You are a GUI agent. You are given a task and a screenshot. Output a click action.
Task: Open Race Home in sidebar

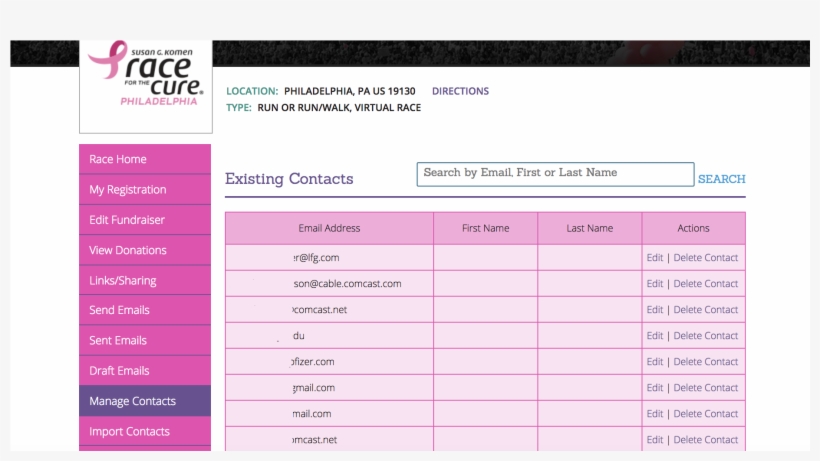point(145,159)
